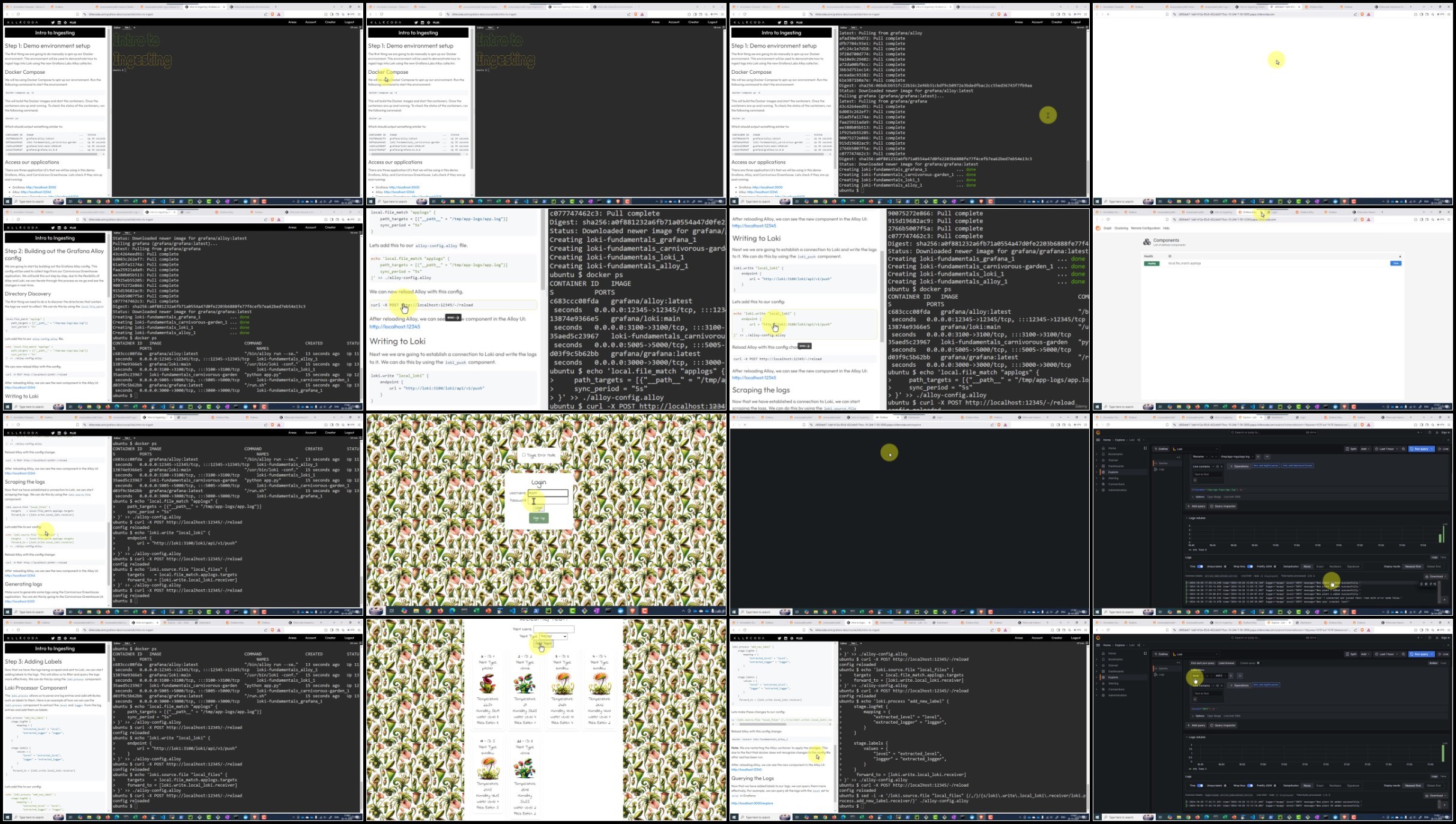Click View button for local.file_match.applogs component

click(x=1396, y=263)
